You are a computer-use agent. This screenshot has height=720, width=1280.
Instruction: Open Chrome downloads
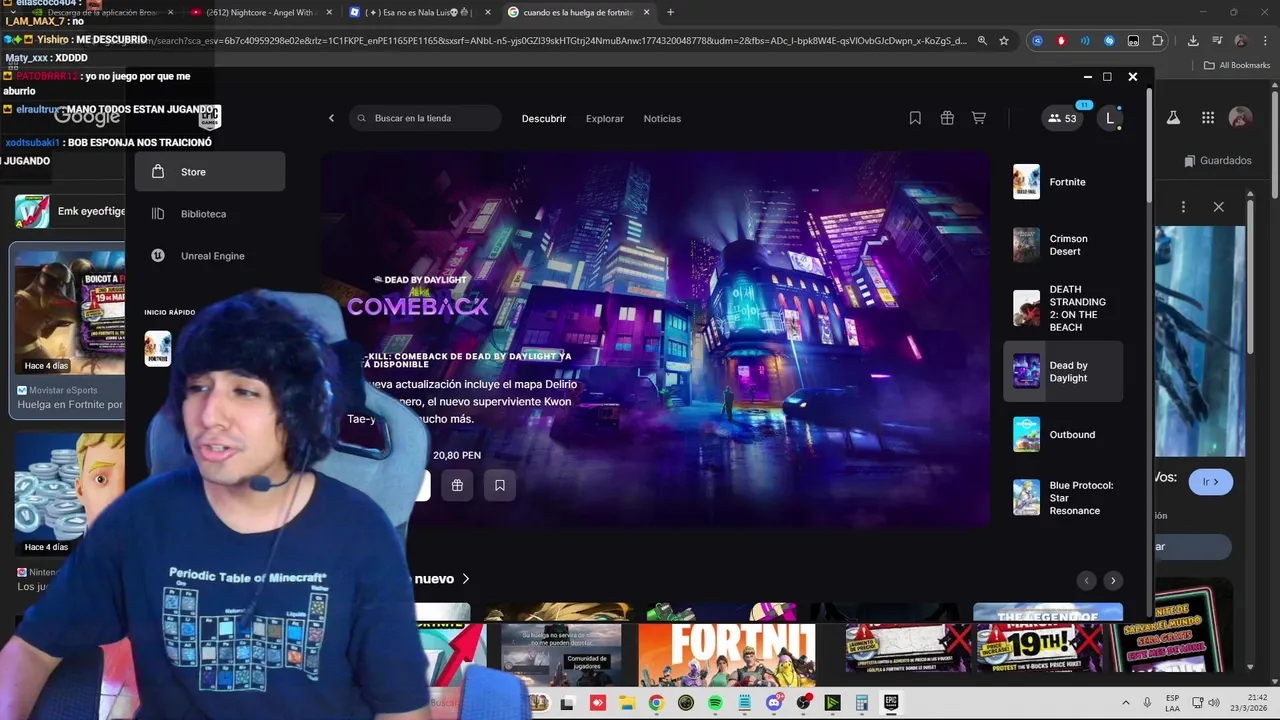coord(1193,41)
